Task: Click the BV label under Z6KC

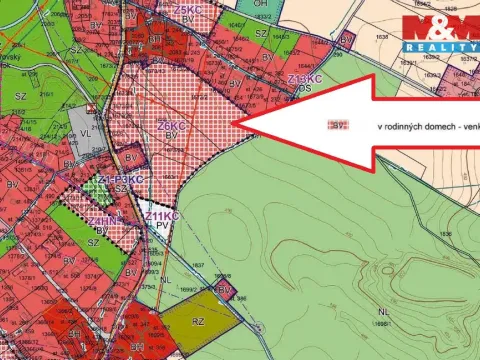Action: click(171, 136)
